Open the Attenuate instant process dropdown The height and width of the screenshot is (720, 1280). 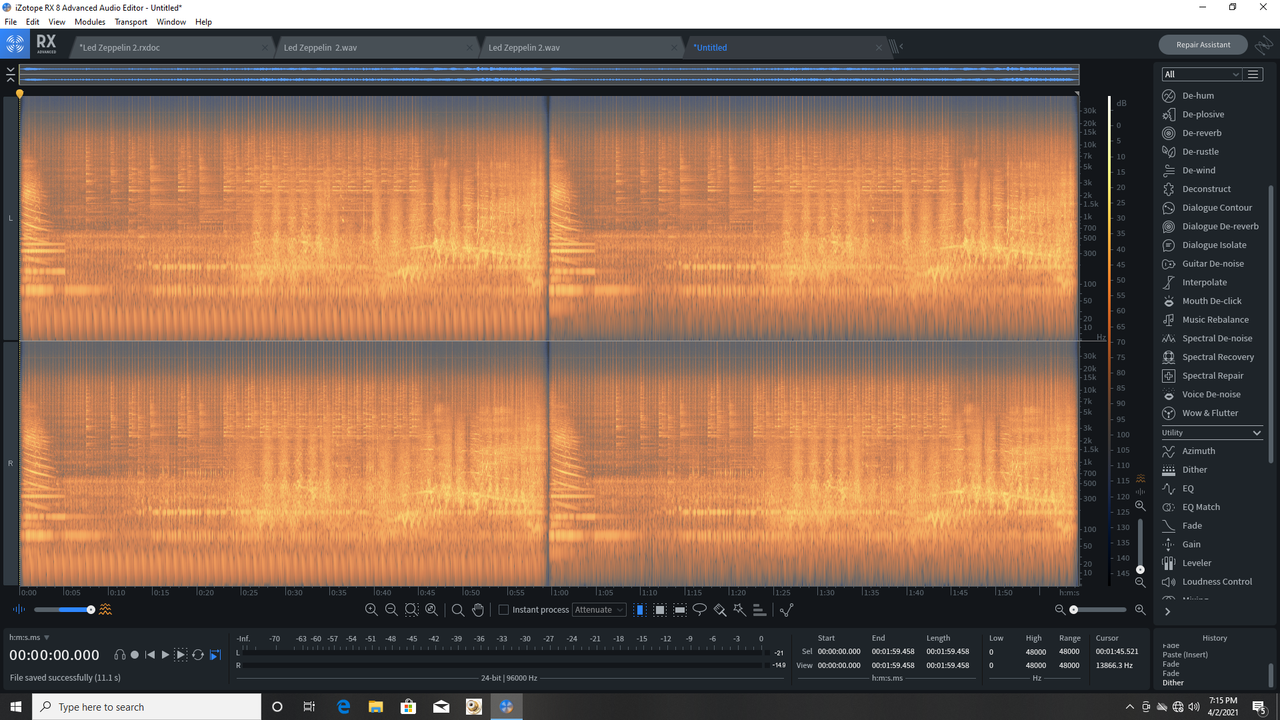599,610
